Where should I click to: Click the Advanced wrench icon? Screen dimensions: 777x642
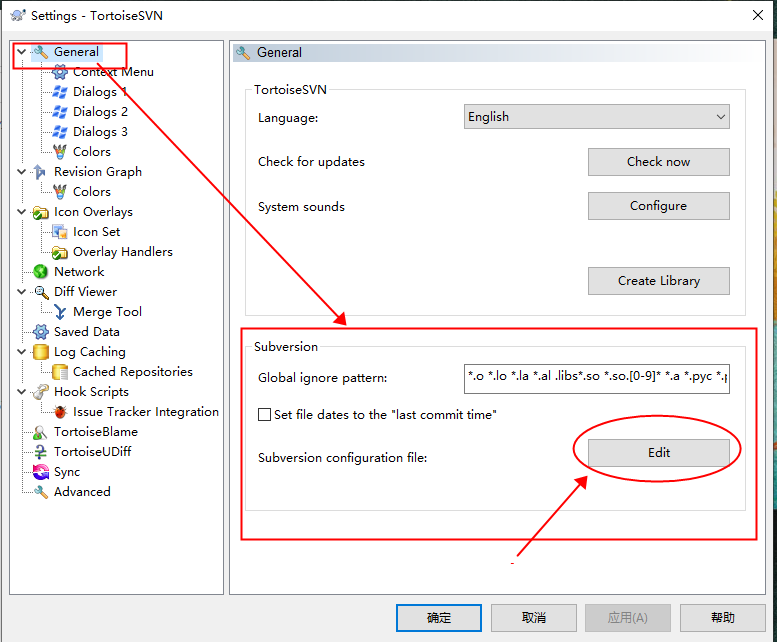(41, 492)
